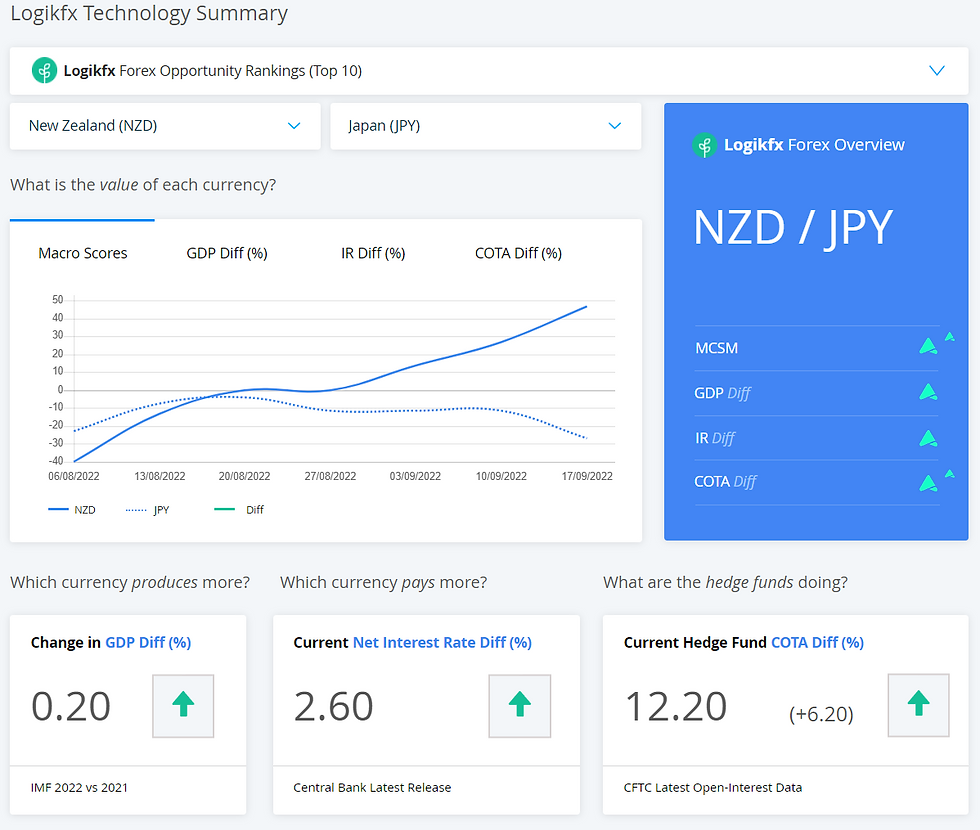This screenshot has height=830, width=980.
Task: Click the NZD / JPY pair heading
Action: click(x=793, y=228)
